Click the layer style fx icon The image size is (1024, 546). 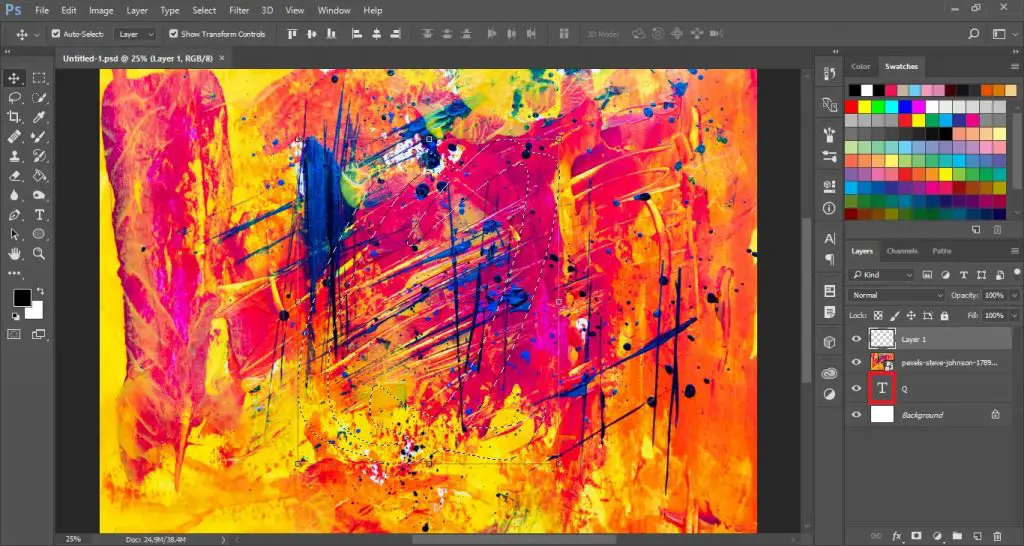tap(897, 536)
